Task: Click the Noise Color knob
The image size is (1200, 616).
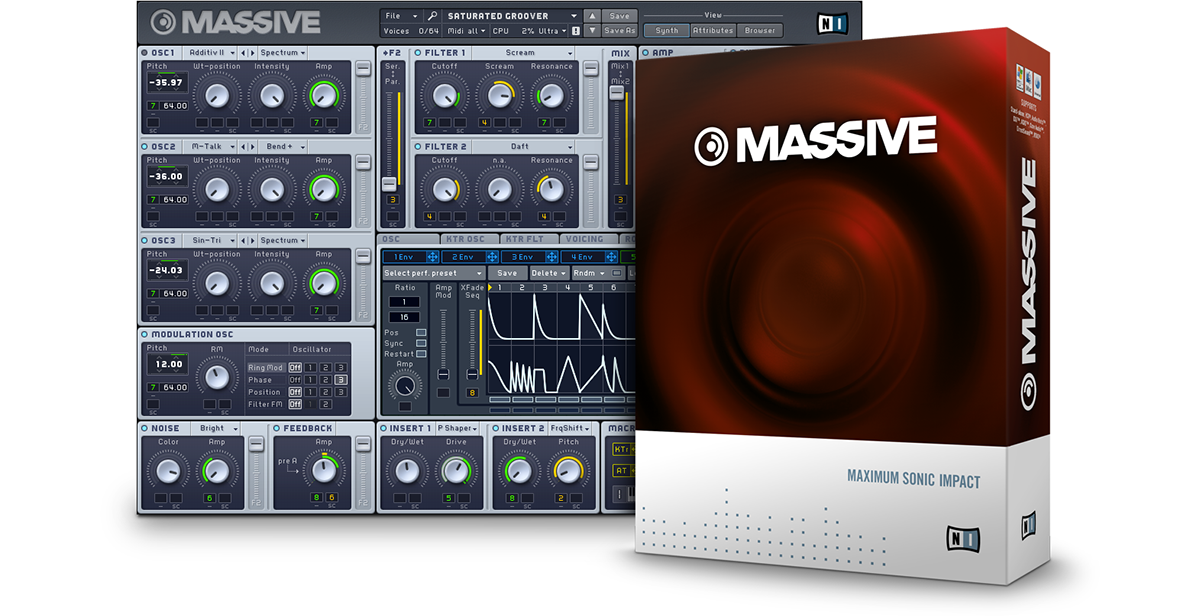Action: pos(168,470)
